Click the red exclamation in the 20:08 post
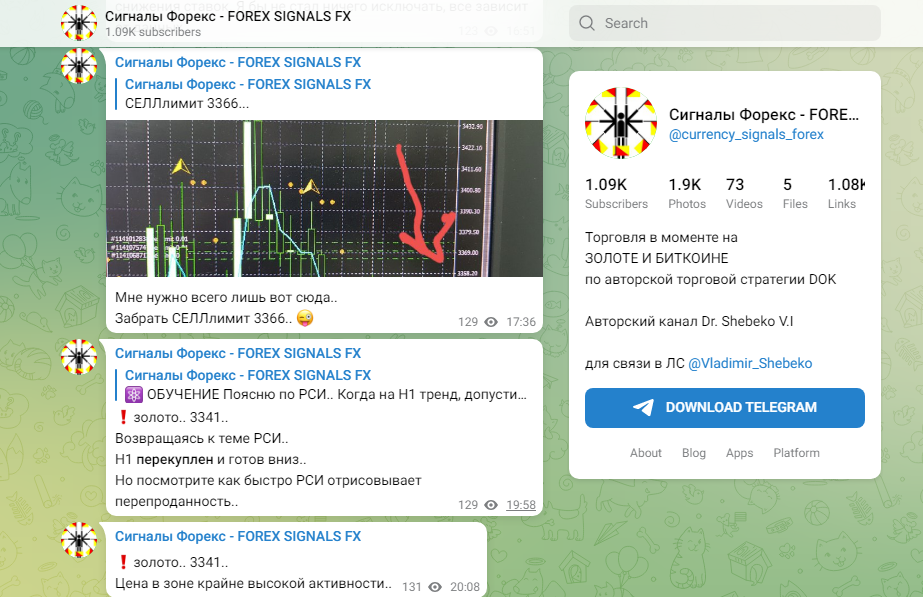The image size is (923, 597). tap(123, 562)
